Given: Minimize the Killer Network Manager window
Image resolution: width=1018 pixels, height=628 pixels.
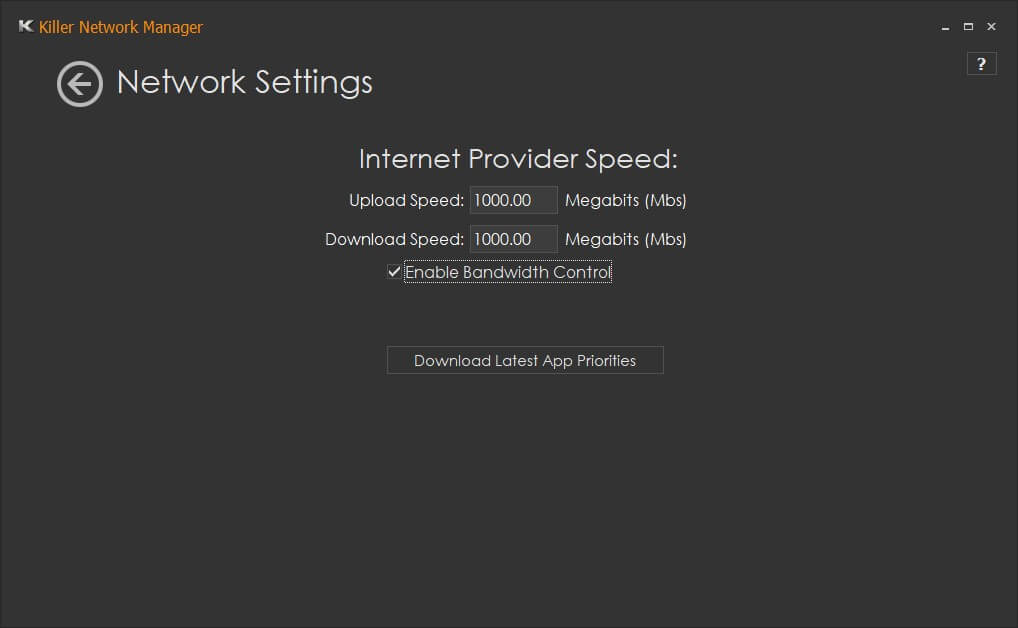Looking at the screenshot, I should [945, 28].
